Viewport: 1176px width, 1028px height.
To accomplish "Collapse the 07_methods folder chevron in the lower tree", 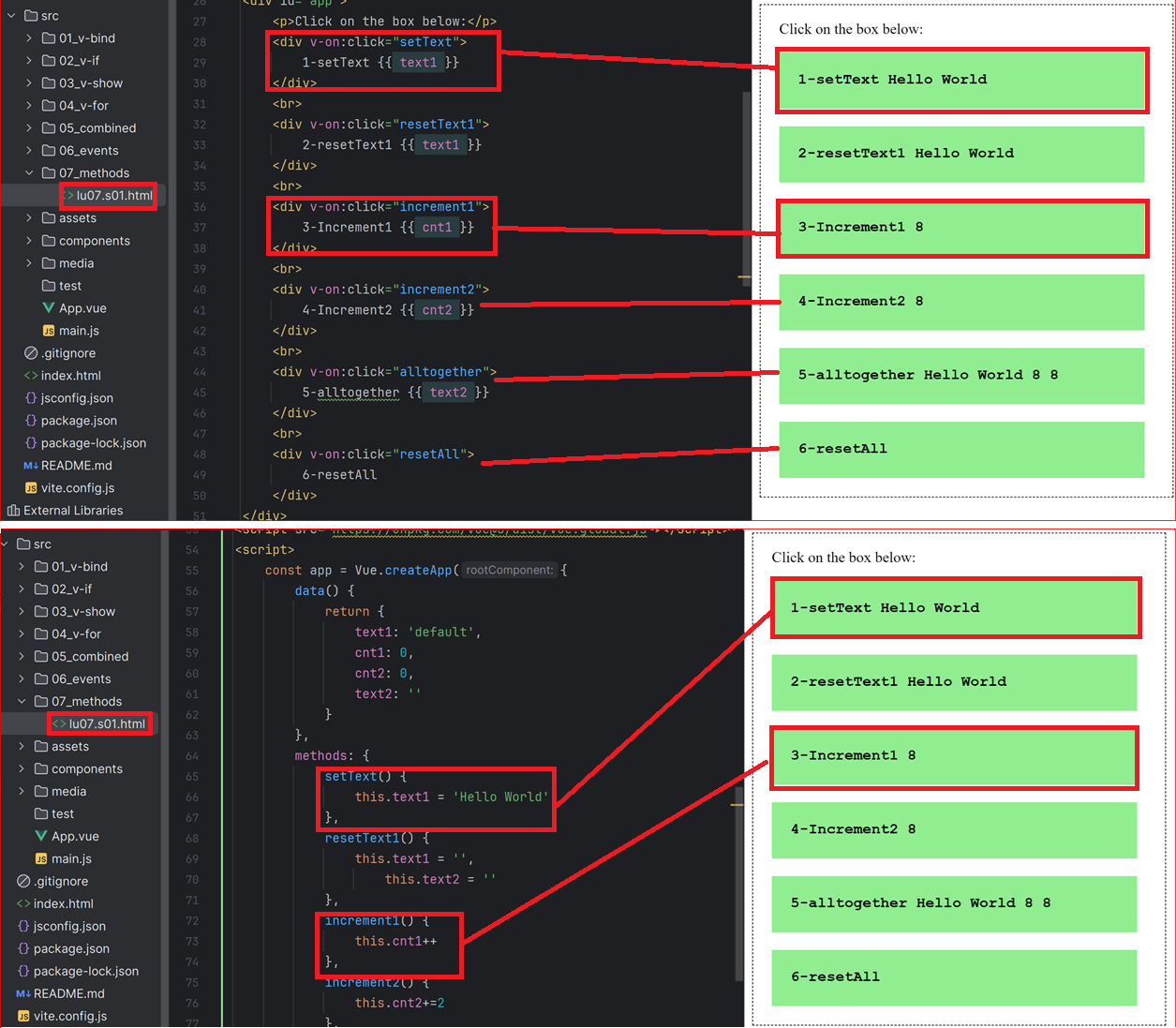I will click(x=22, y=702).
